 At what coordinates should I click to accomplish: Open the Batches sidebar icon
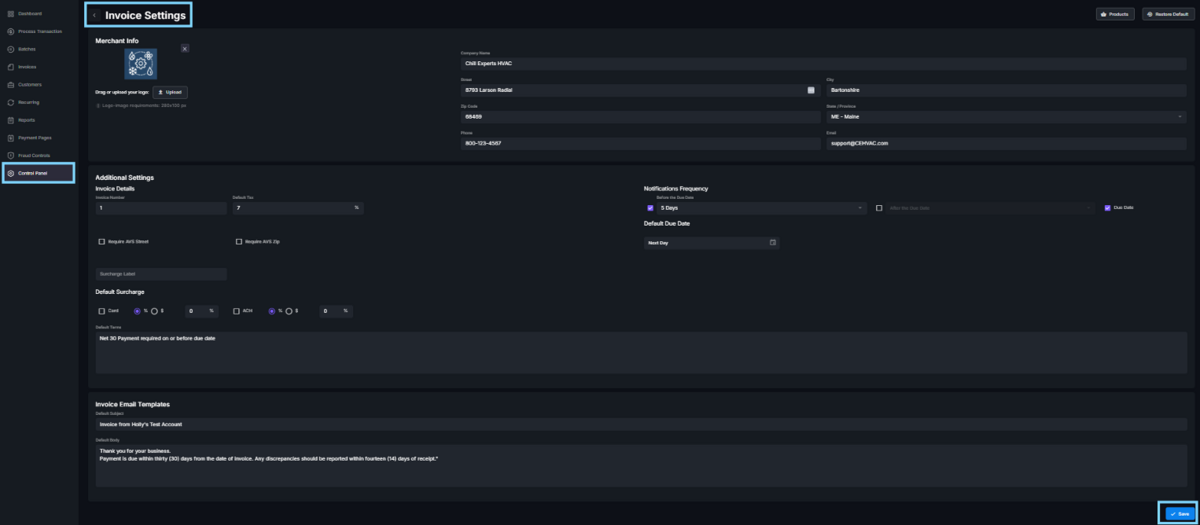tap(10, 49)
